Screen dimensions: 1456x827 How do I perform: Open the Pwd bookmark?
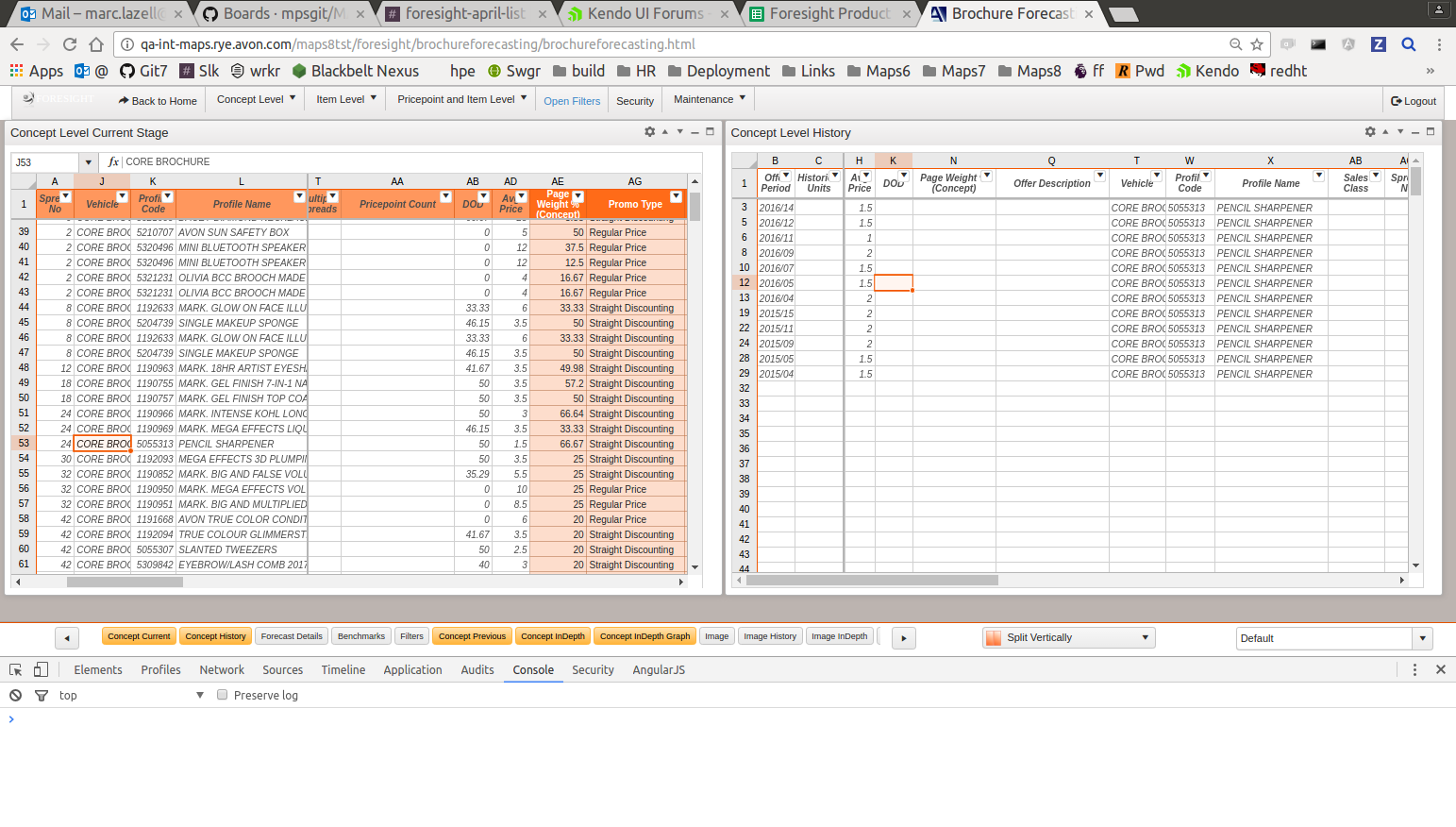(1140, 71)
